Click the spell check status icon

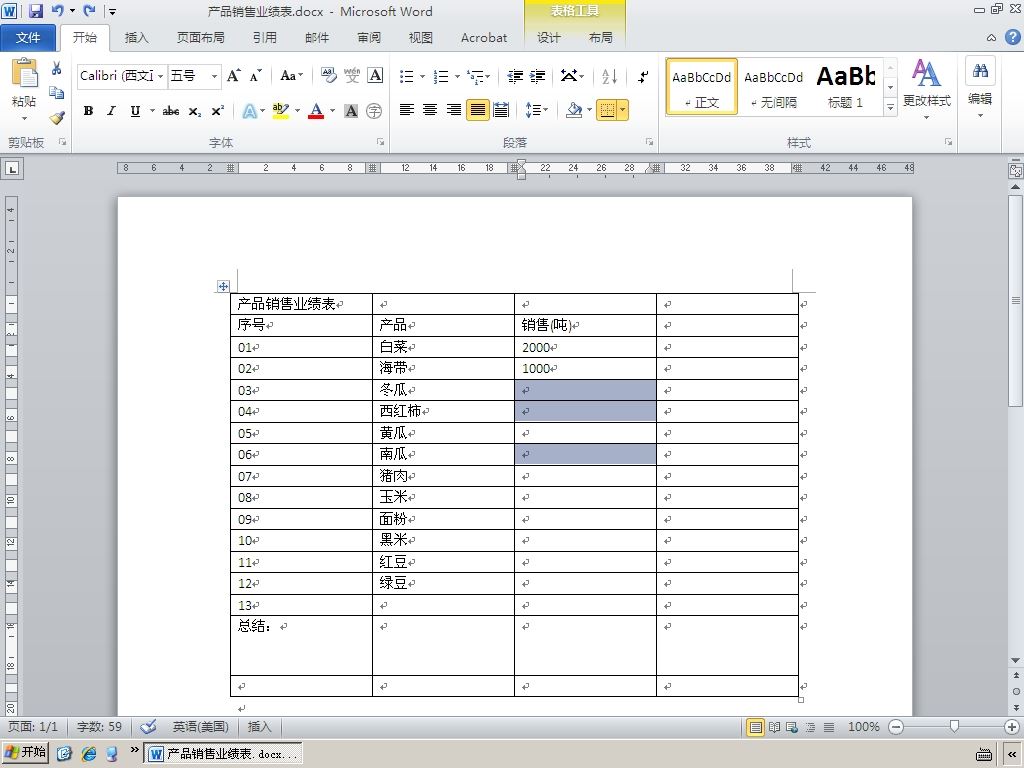pyautogui.click(x=149, y=726)
